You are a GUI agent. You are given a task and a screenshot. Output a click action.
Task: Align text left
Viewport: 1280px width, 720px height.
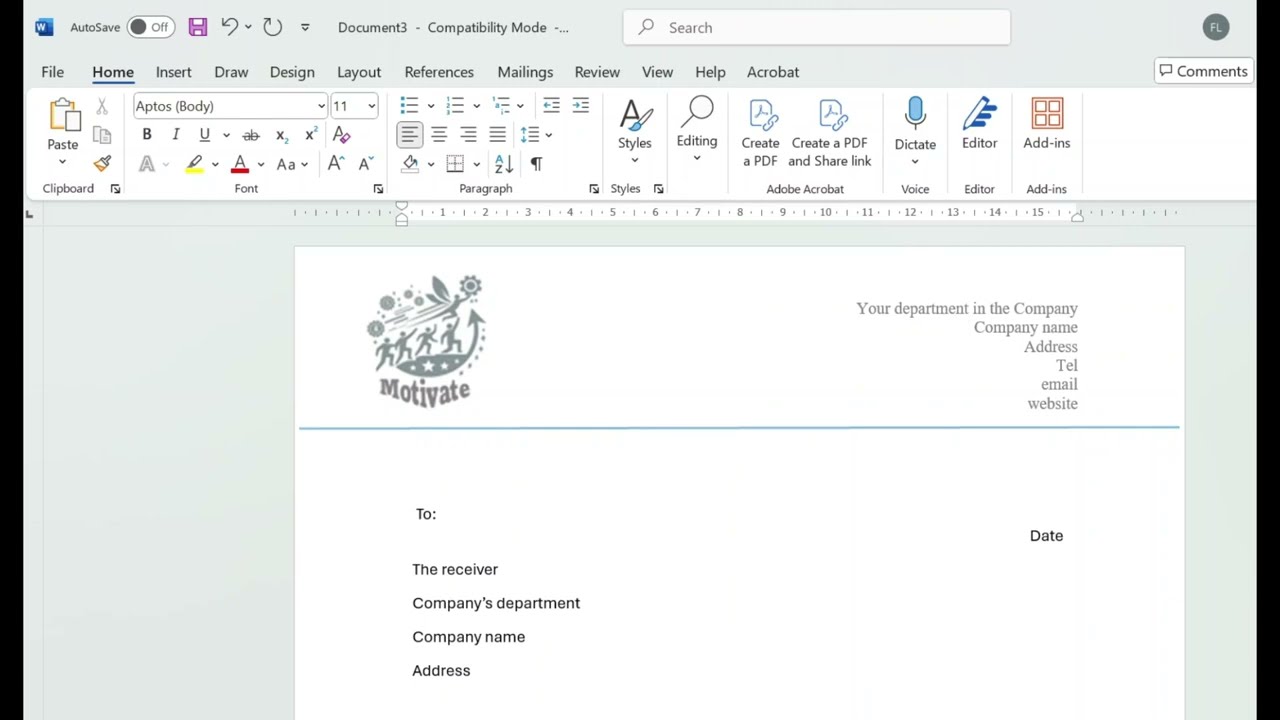click(409, 135)
